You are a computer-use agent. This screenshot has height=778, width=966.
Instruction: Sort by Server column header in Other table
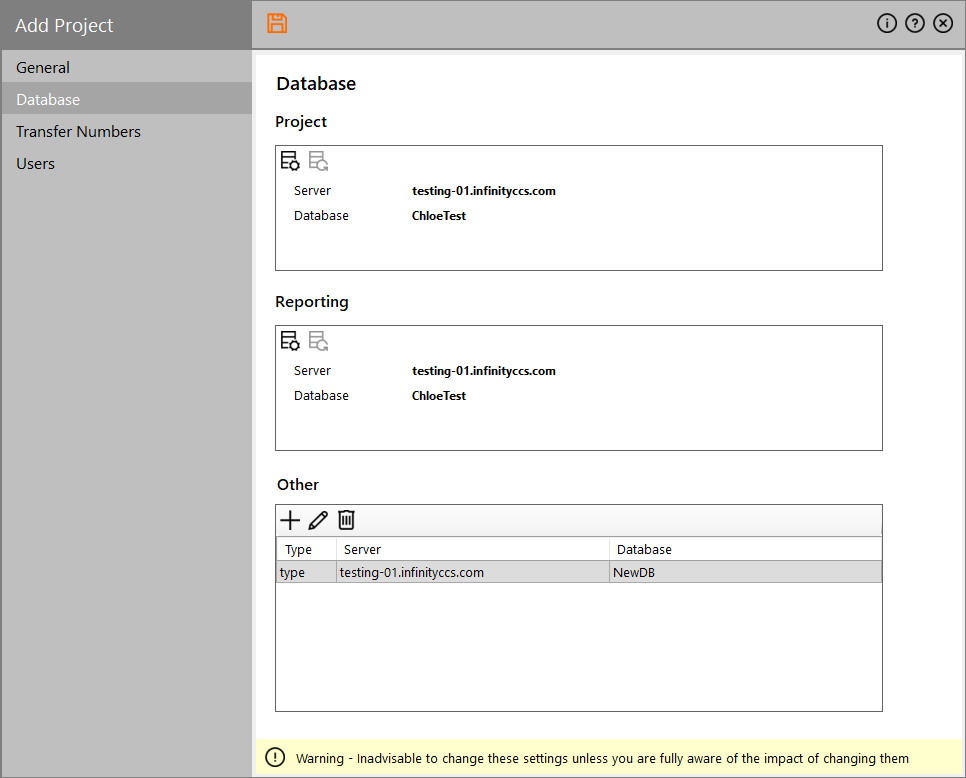pyautogui.click(x=473, y=549)
